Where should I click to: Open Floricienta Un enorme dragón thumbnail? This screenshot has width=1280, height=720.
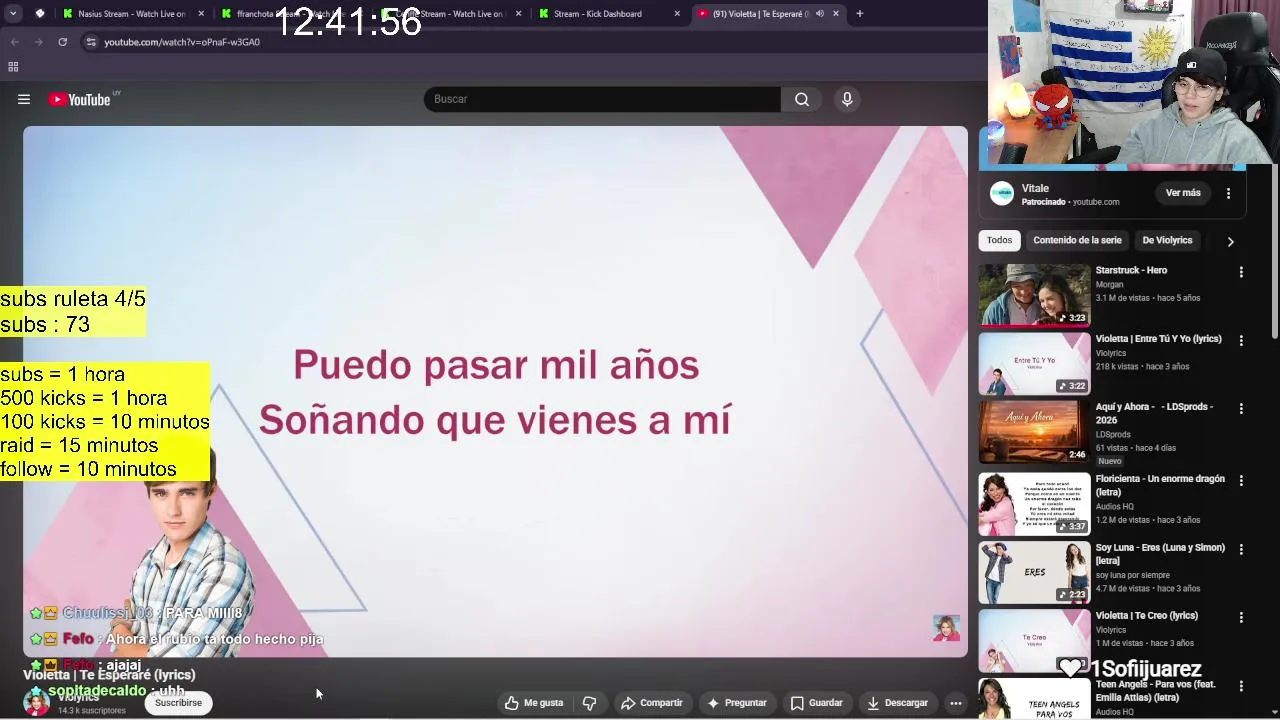point(1034,504)
